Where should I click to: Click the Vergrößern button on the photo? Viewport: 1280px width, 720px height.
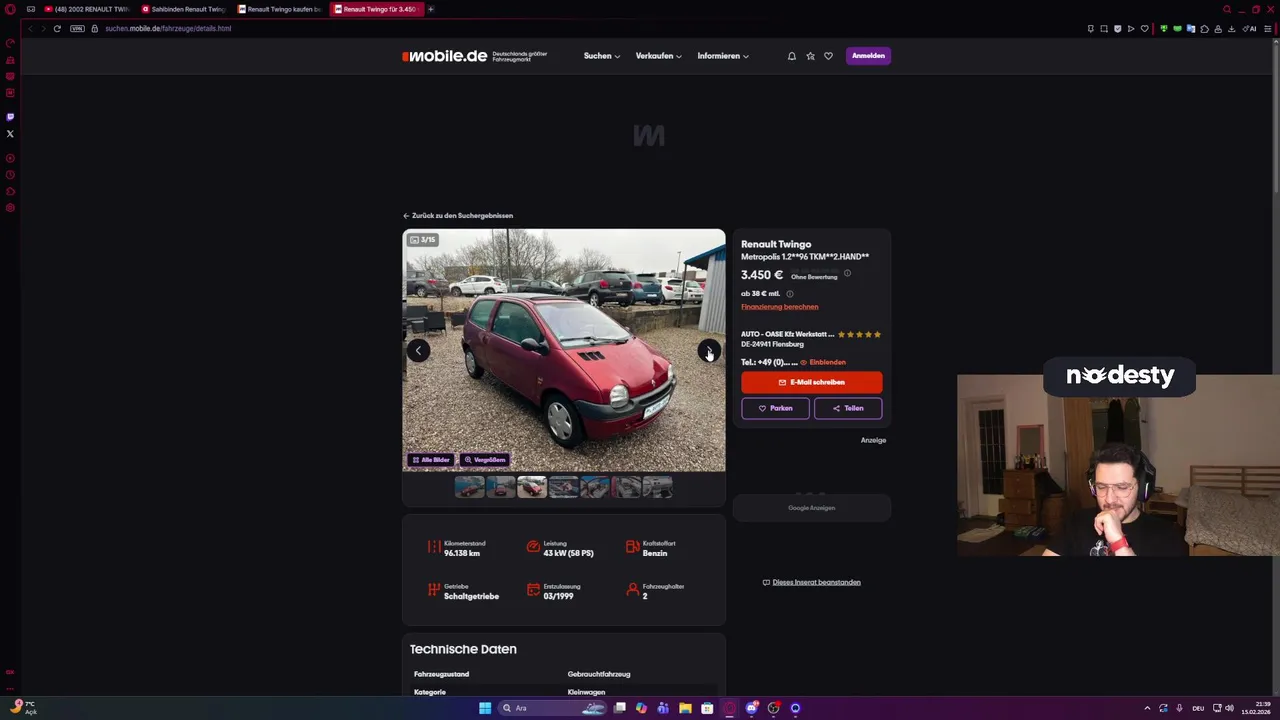(x=485, y=460)
